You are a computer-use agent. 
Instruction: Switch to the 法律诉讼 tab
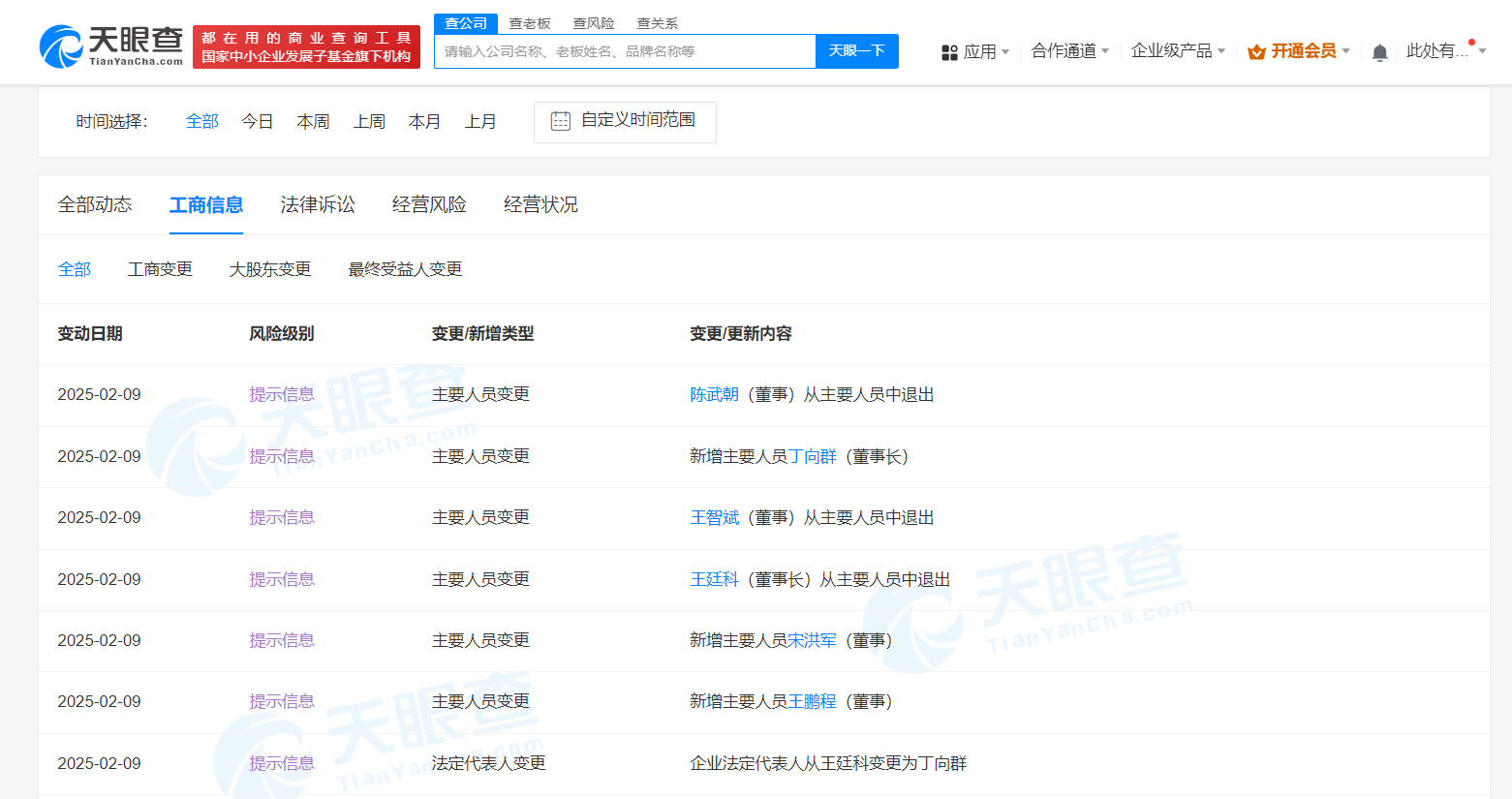318,204
